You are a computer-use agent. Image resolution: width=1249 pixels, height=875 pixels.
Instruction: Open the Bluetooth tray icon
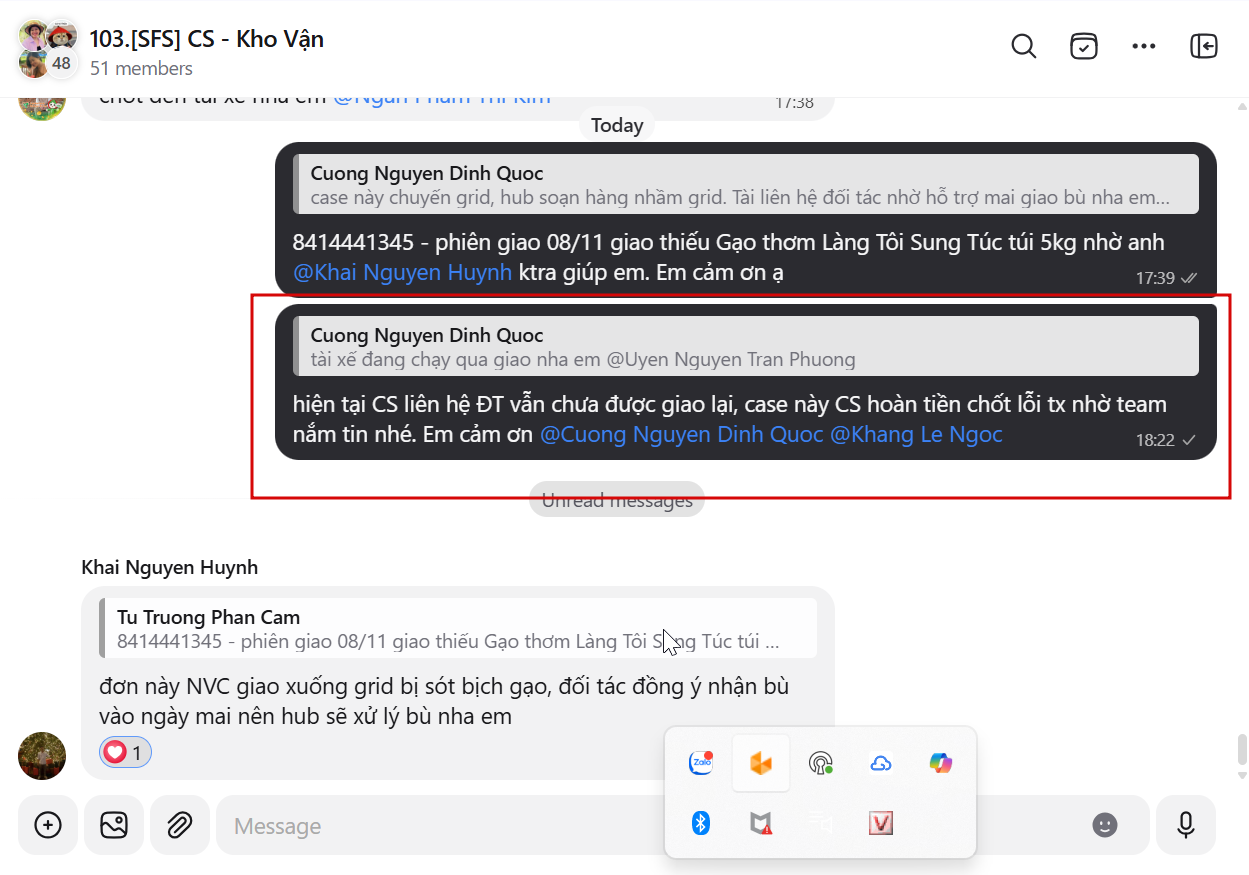(x=701, y=823)
